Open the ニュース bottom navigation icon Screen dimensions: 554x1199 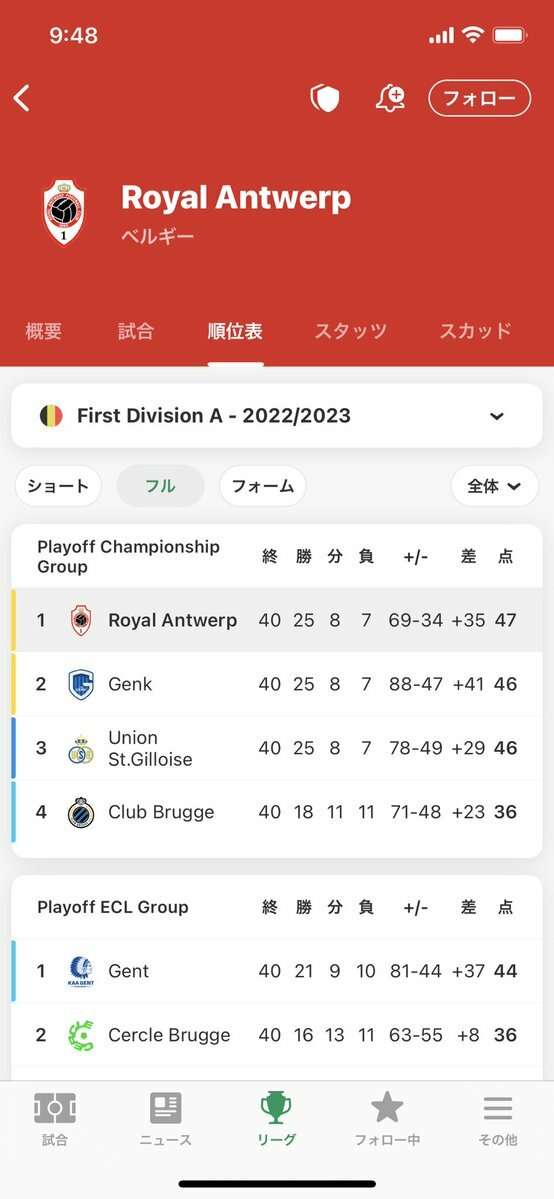coord(166,1108)
